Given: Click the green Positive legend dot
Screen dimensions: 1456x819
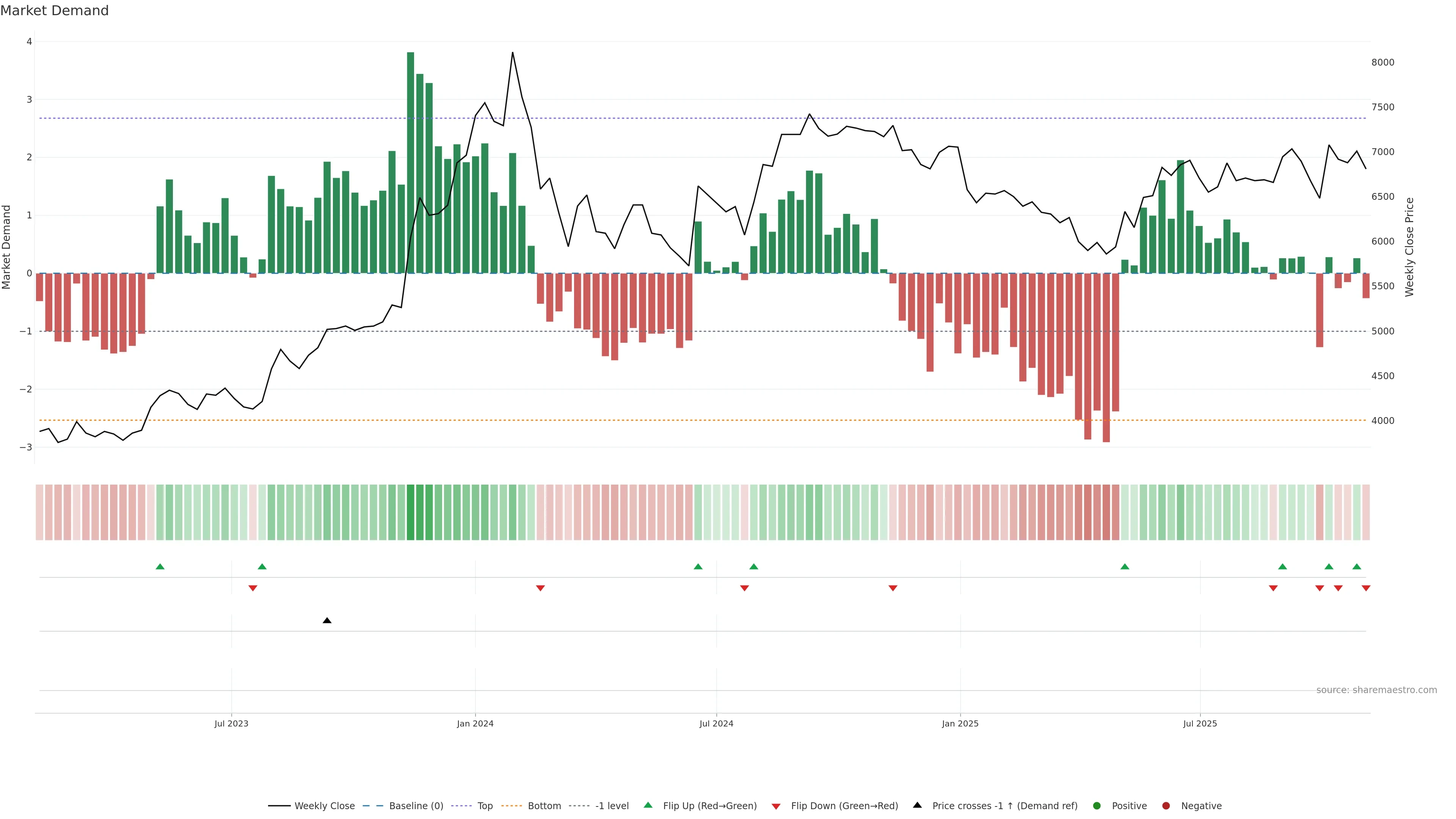Looking at the screenshot, I should click(x=1097, y=806).
